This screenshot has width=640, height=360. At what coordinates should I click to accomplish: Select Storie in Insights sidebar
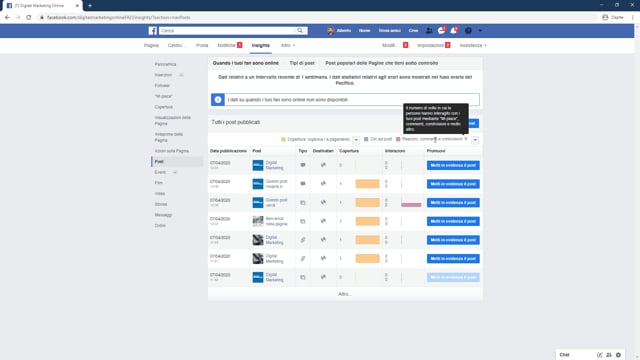coord(161,204)
